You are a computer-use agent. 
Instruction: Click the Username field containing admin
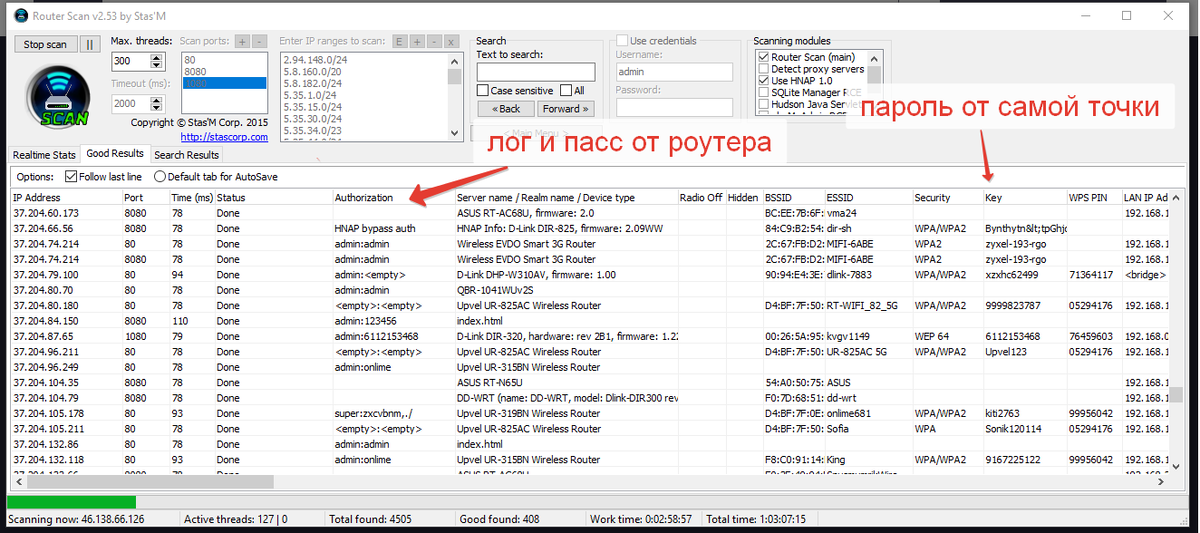click(x=675, y=72)
